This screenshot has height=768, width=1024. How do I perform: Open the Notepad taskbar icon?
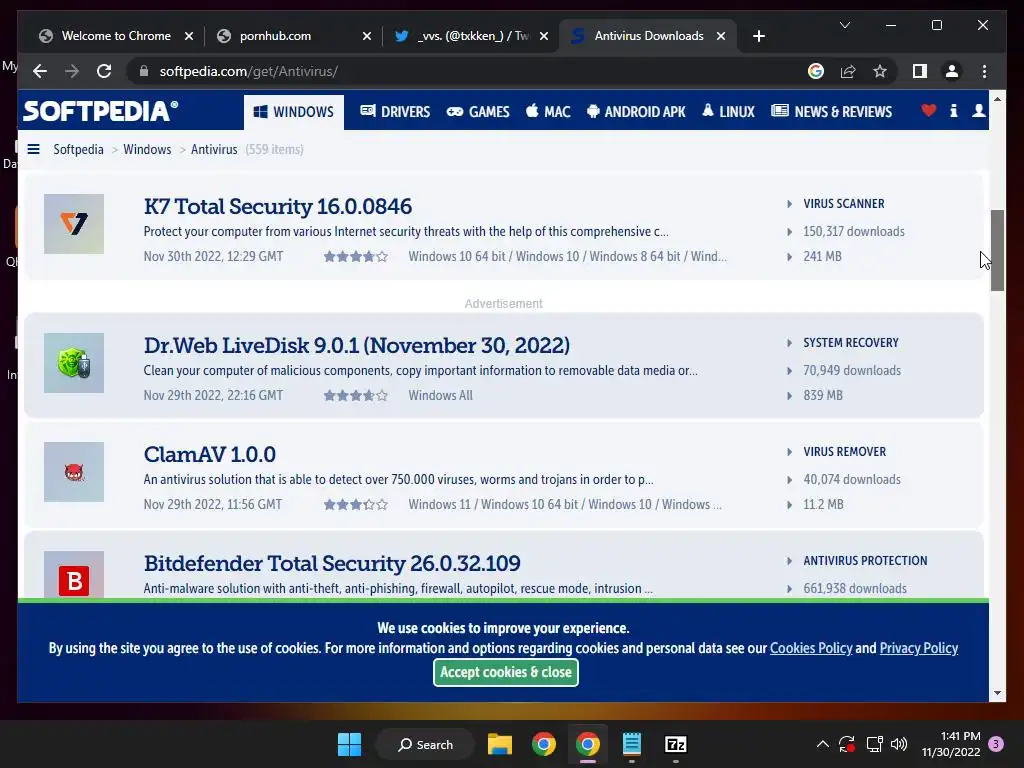click(632, 744)
